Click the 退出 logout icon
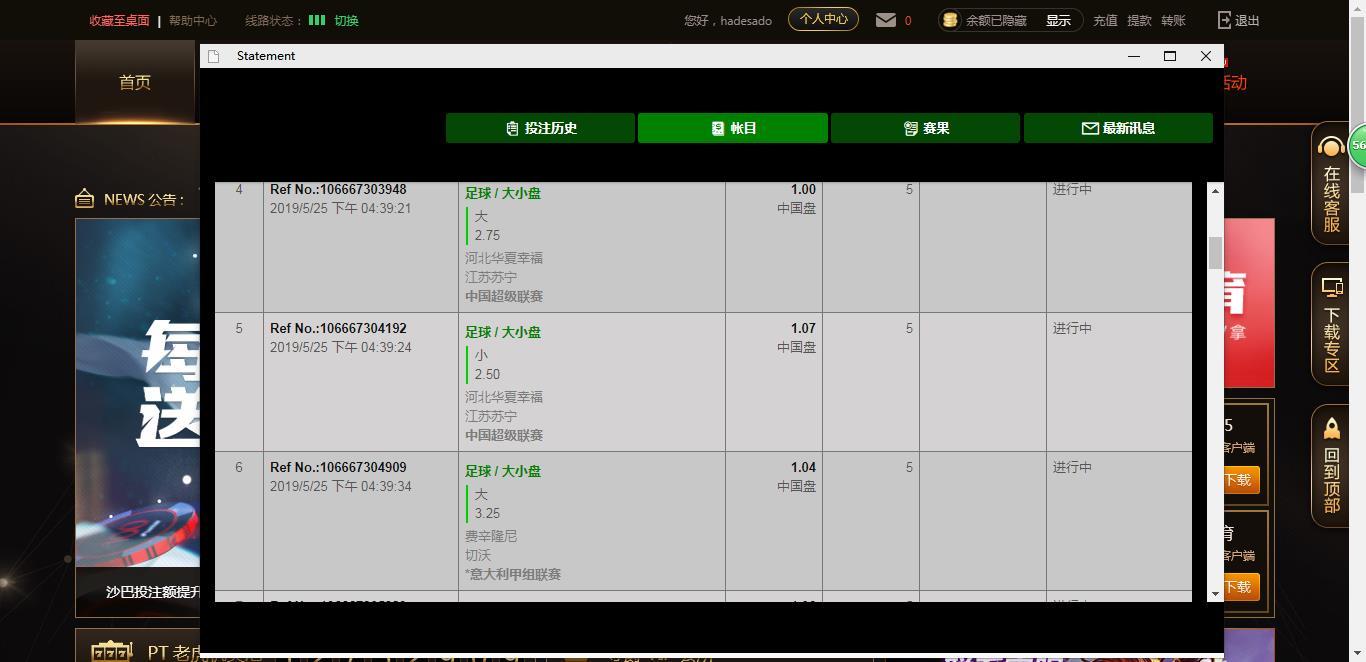This screenshot has width=1366, height=662. [x=1225, y=20]
